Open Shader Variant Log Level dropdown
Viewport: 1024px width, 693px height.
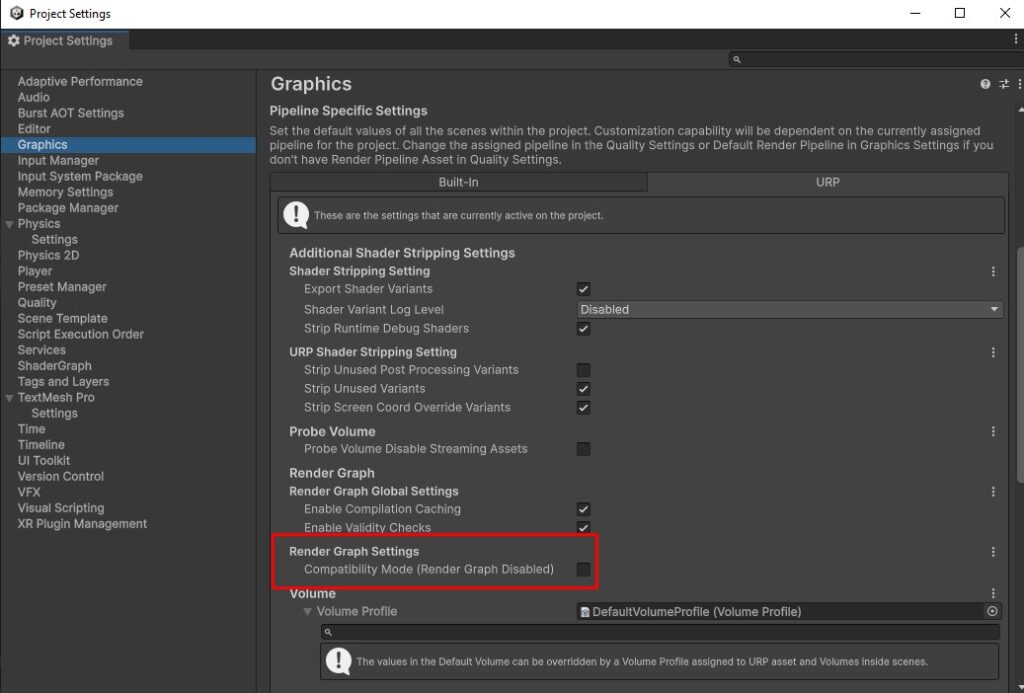789,310
